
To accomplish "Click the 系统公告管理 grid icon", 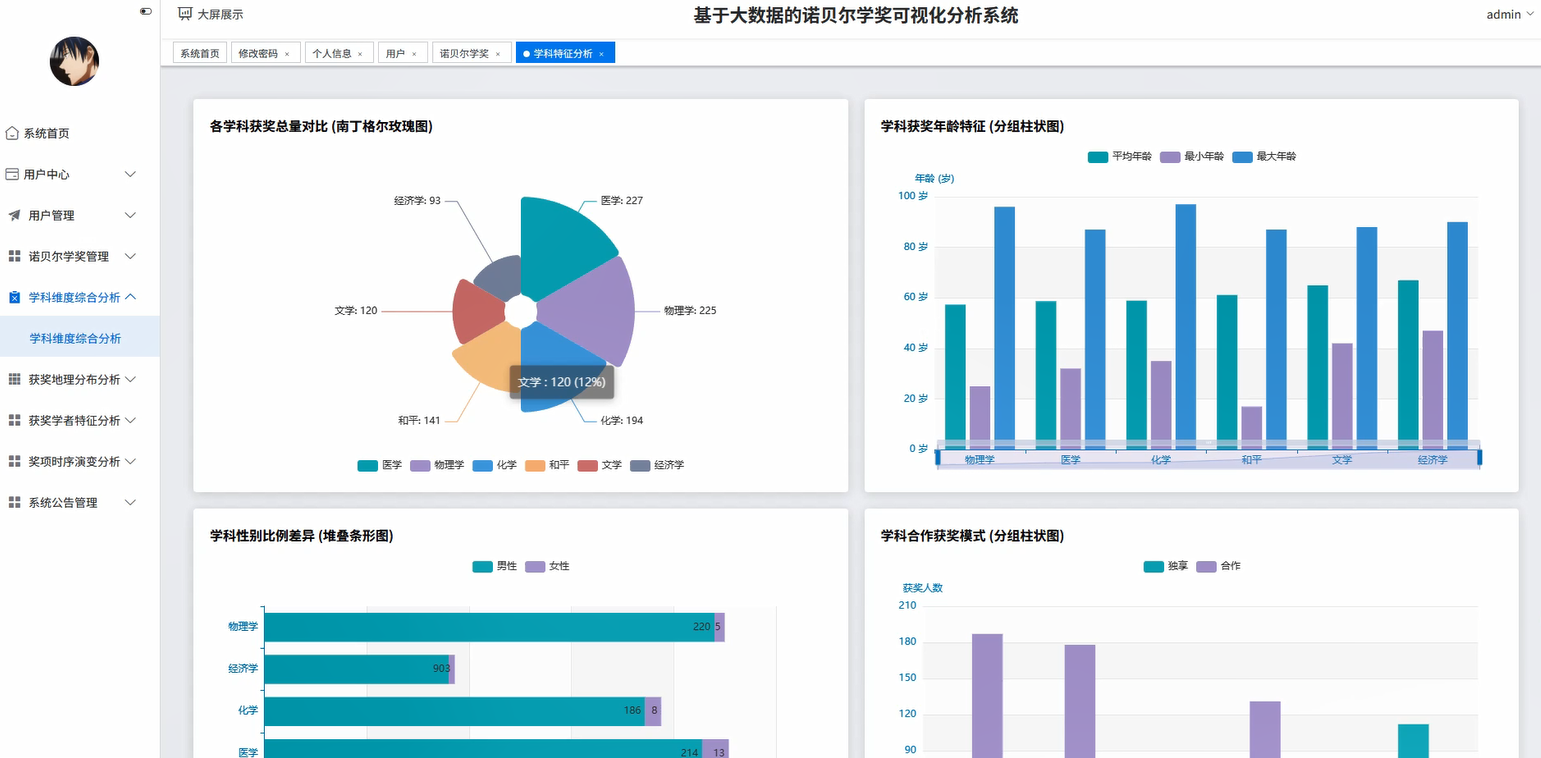I will click(14, 502).
